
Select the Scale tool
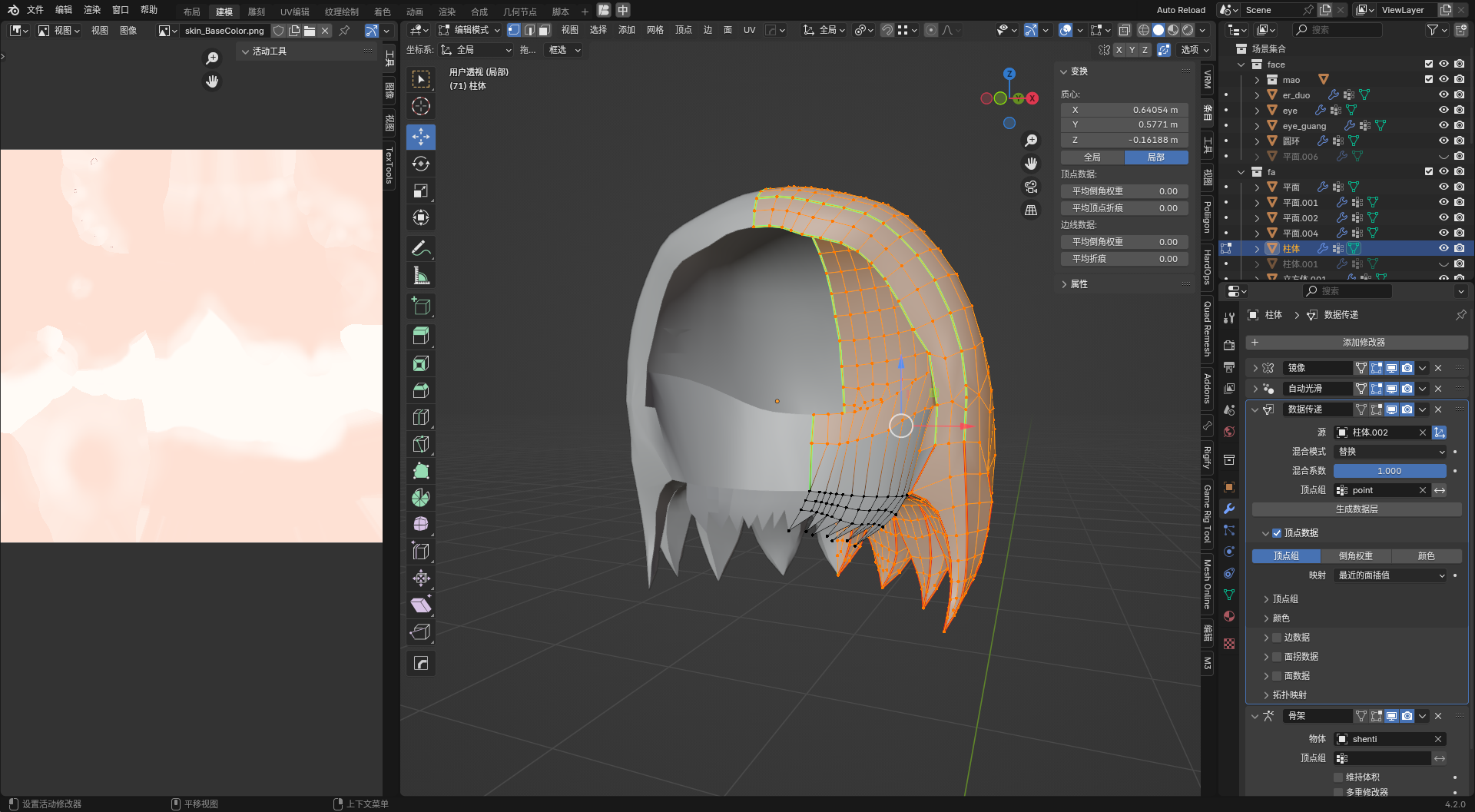421,191
